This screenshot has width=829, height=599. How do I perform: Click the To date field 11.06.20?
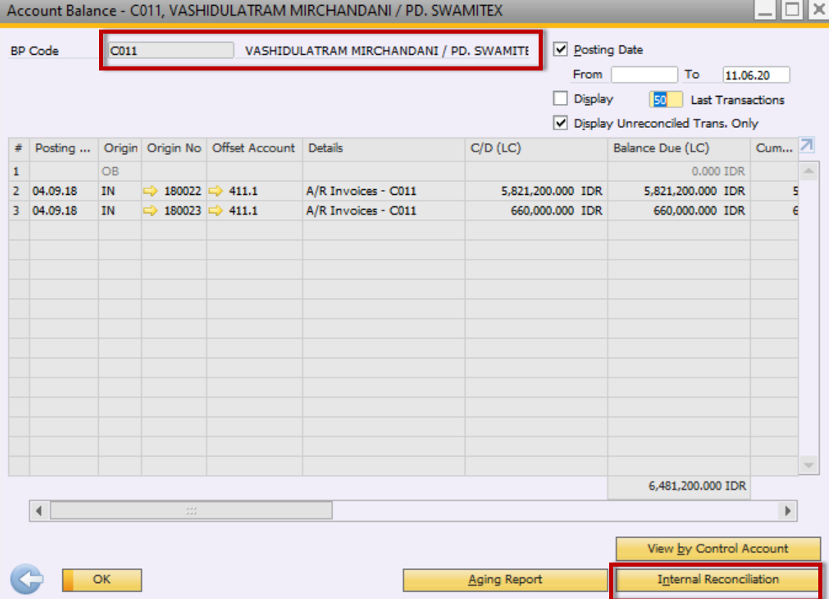[x=756, y=75]
